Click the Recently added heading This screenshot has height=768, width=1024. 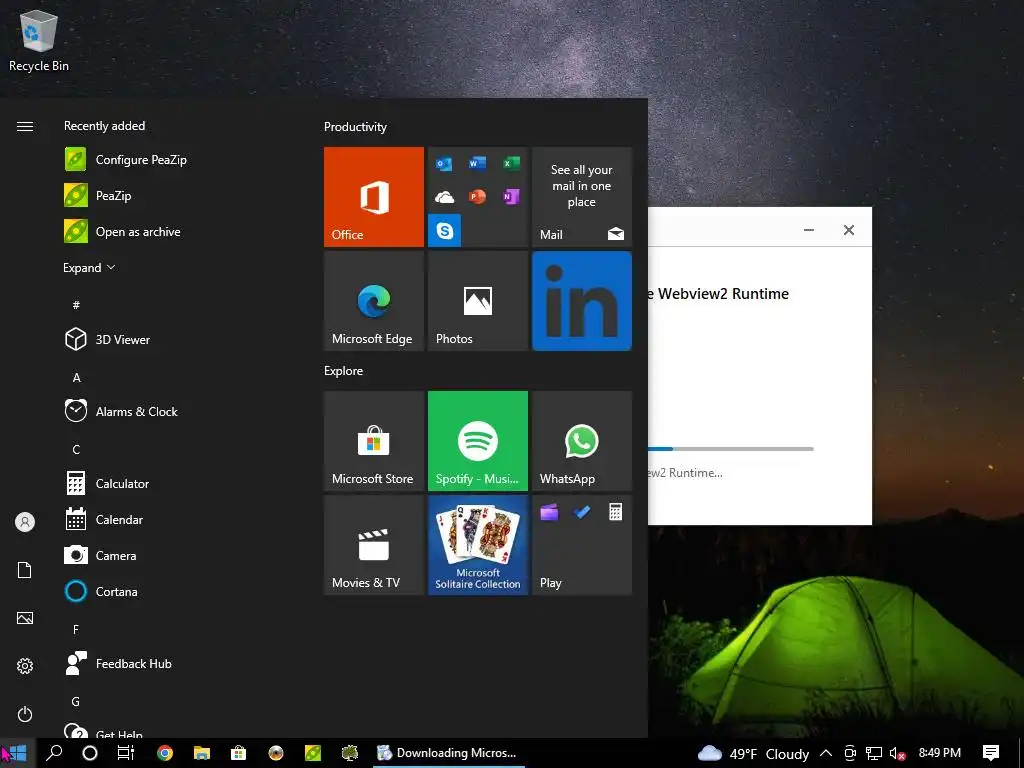[x=104, y=126]
